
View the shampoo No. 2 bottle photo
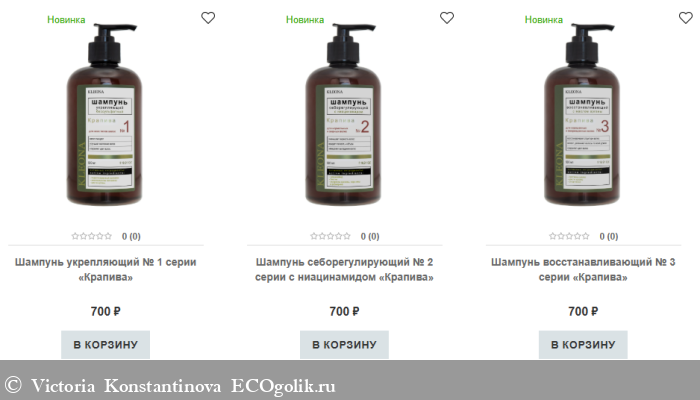(x=343, y=115)
